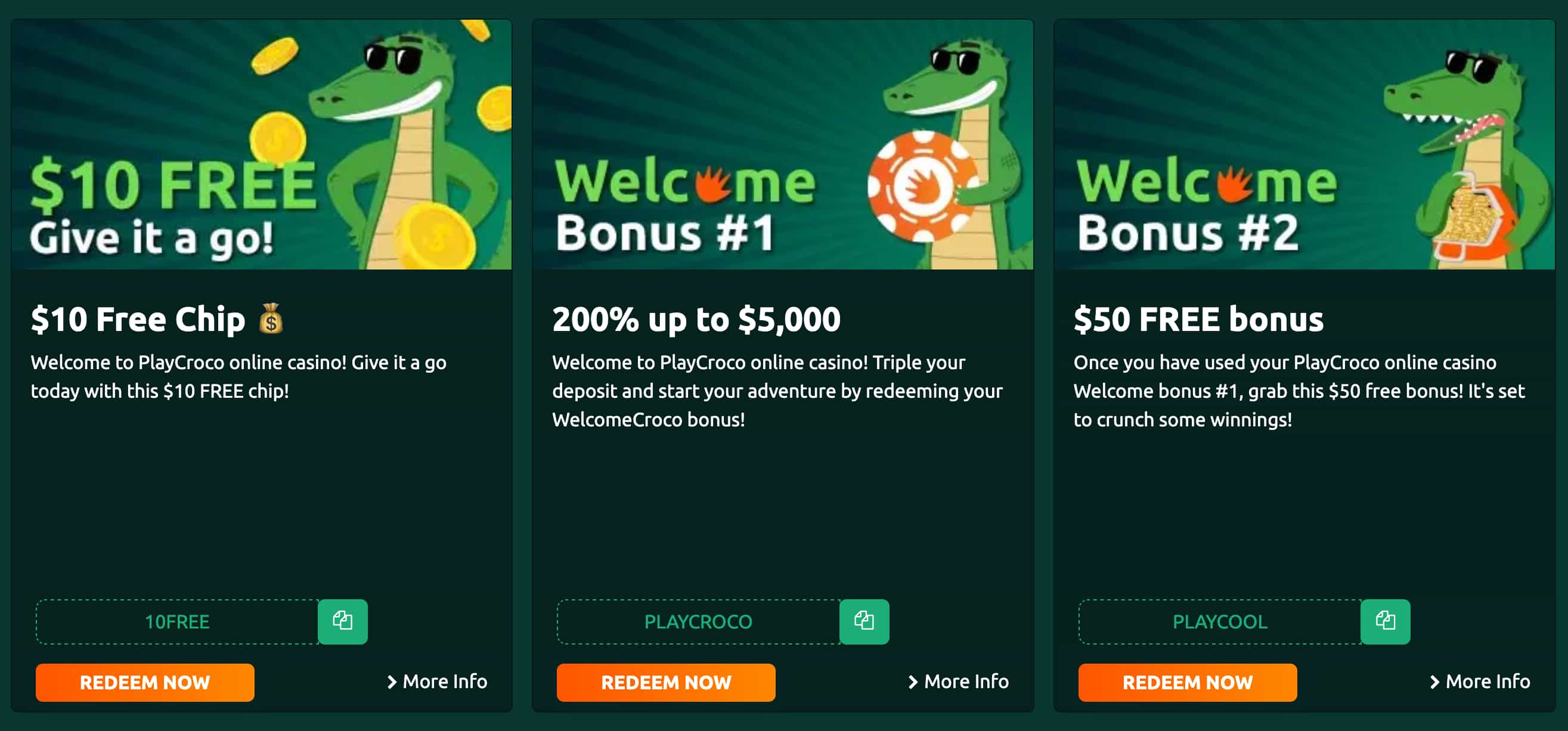Copy the PLAYCOOL code via the clipboard icon
Image resolution: width=1568 pixels, height=731 pixels.
pyautogui.click(x=1386, y=621)
